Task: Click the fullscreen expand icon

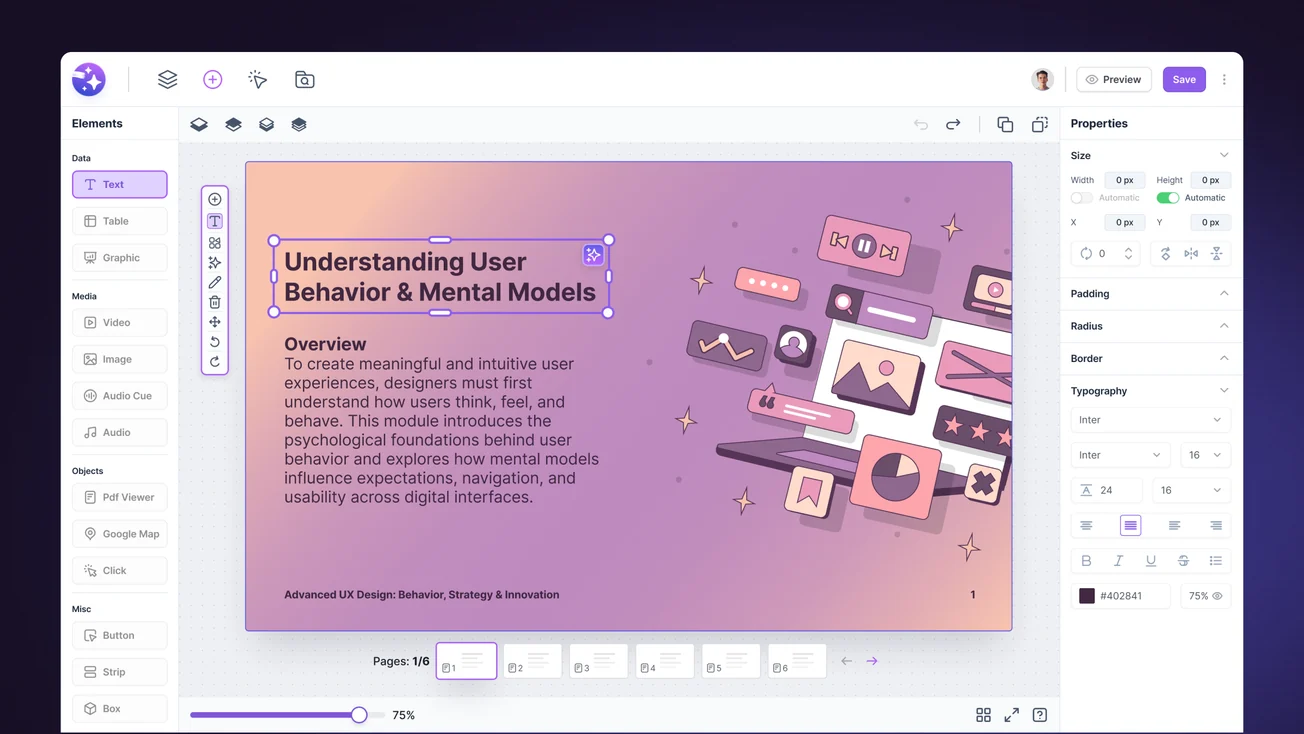Action: click(1012, 715)
